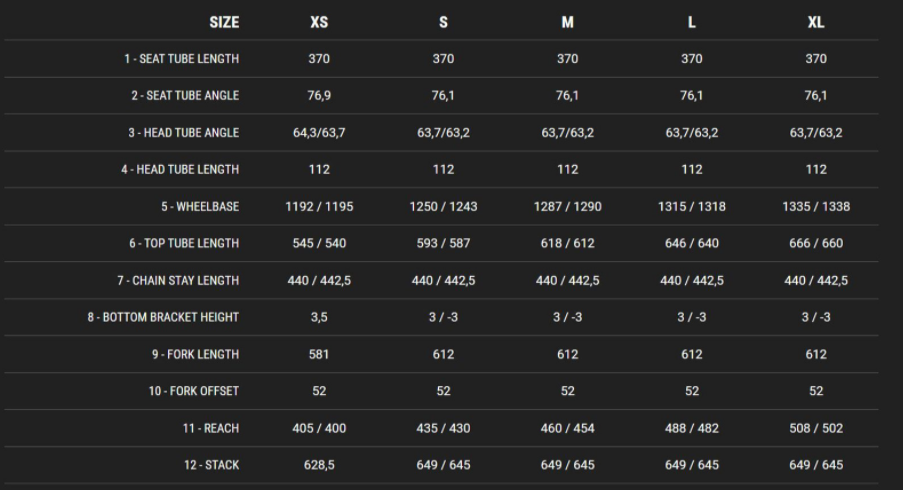
Task: Select the 618 / 612 top tube value
Action: (567, 243)
